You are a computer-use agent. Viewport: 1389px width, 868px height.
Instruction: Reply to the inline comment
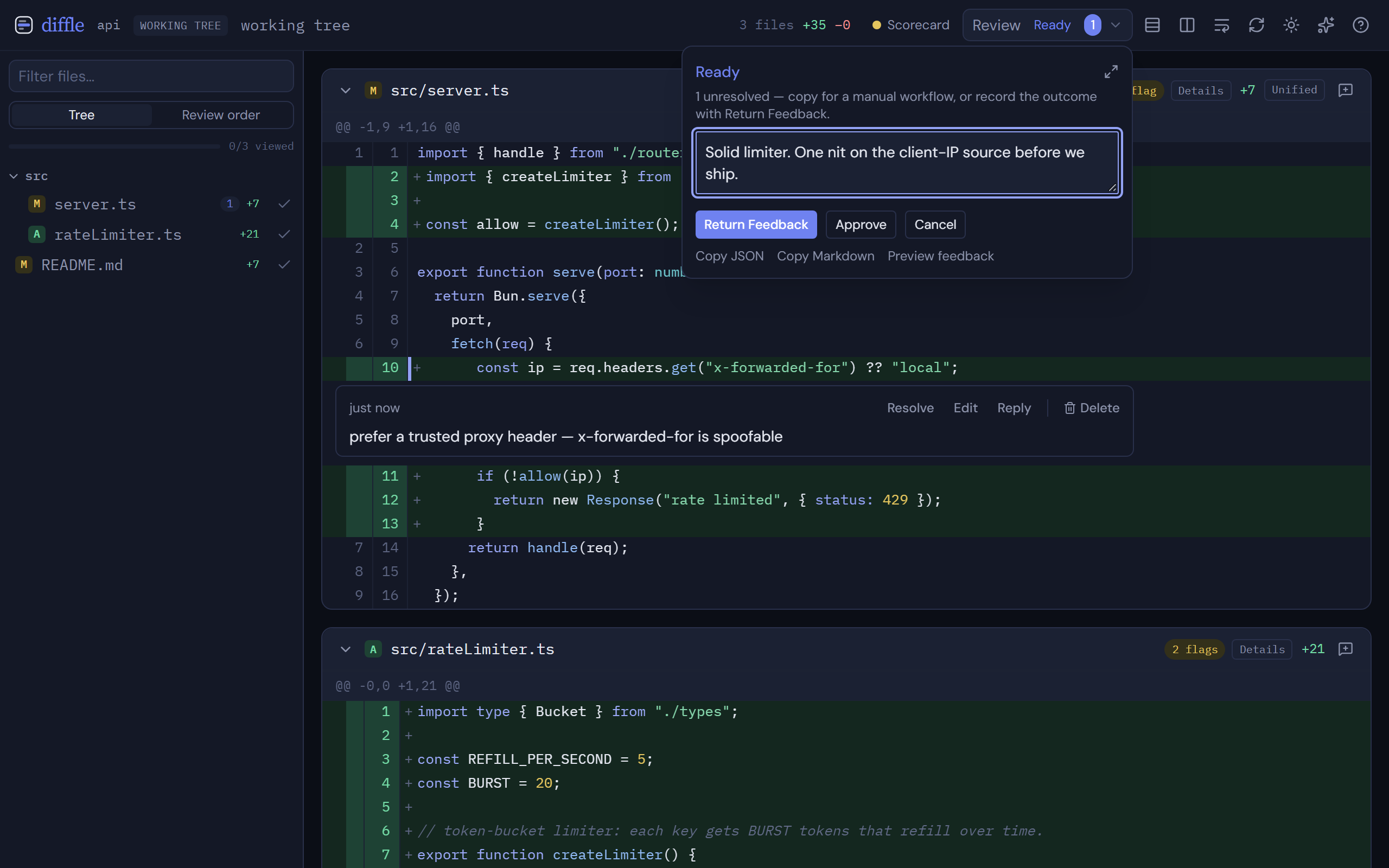(1014, 407)
